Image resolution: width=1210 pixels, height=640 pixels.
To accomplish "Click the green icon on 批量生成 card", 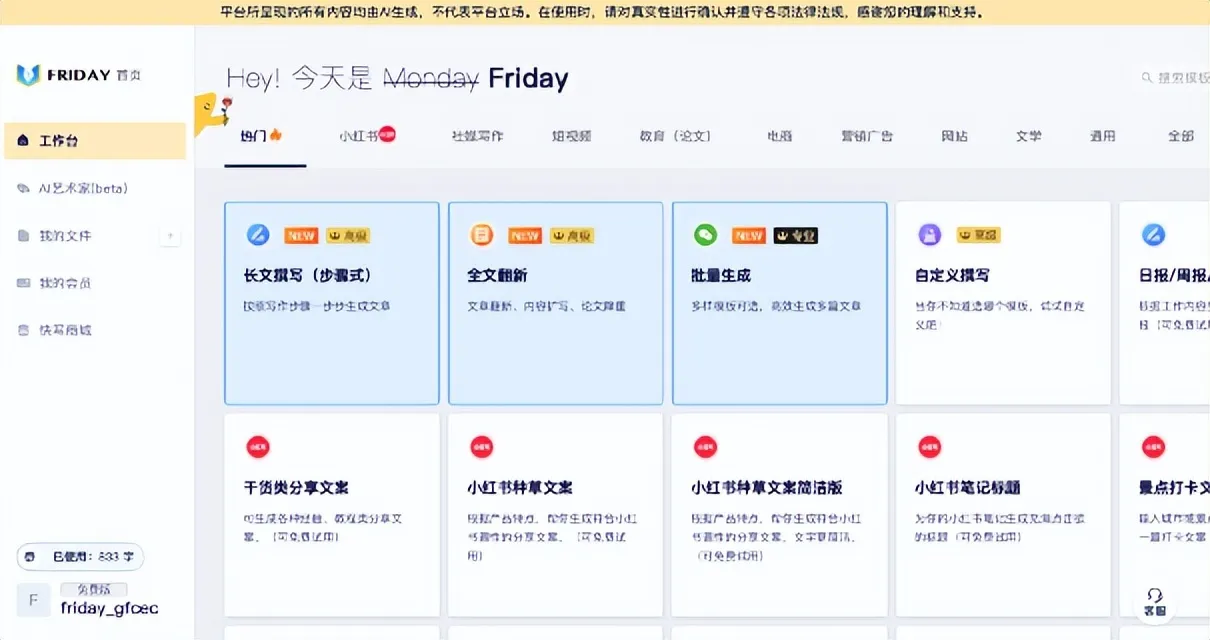I will [706, 235].
